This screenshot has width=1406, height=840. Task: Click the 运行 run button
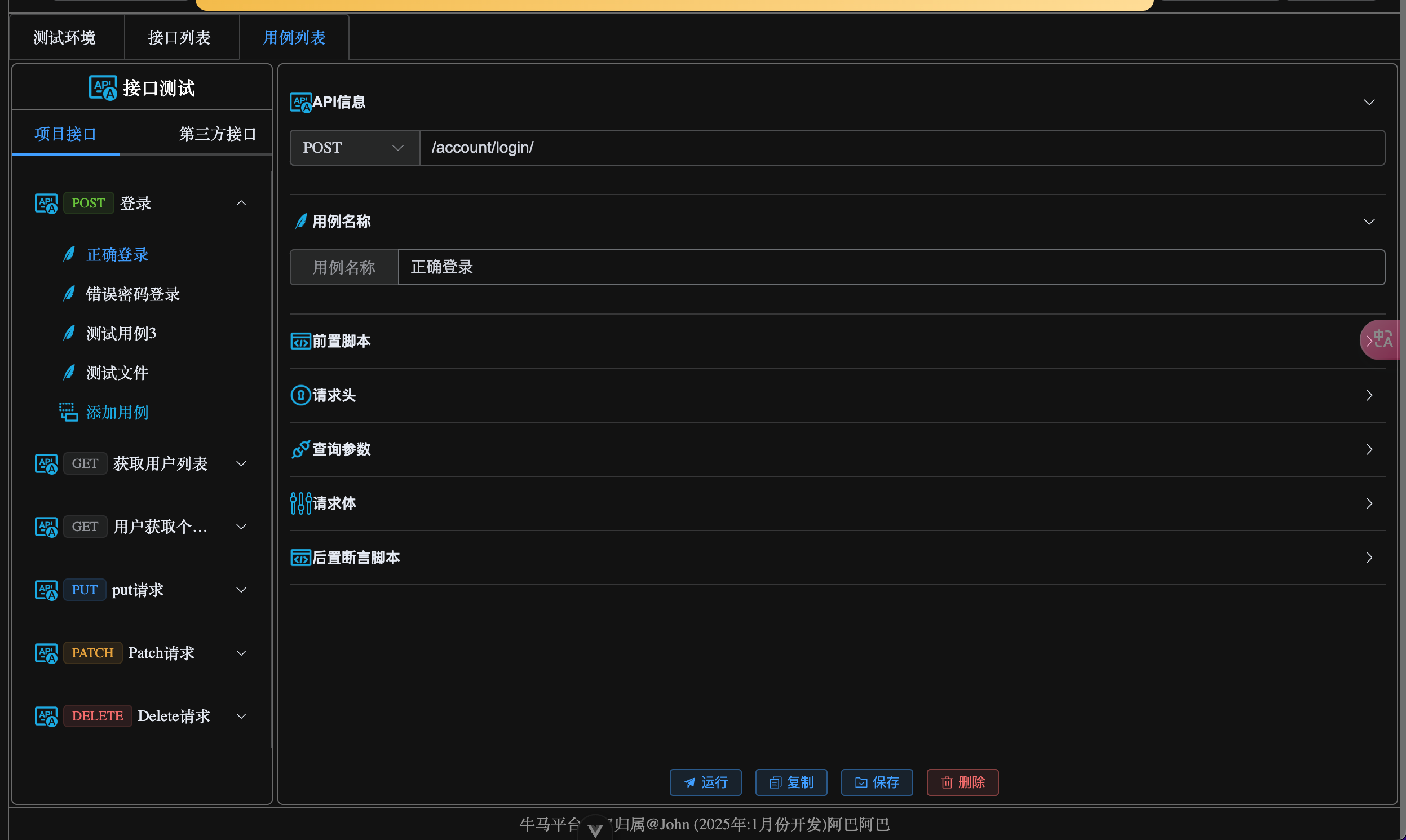tap(705, 782)
